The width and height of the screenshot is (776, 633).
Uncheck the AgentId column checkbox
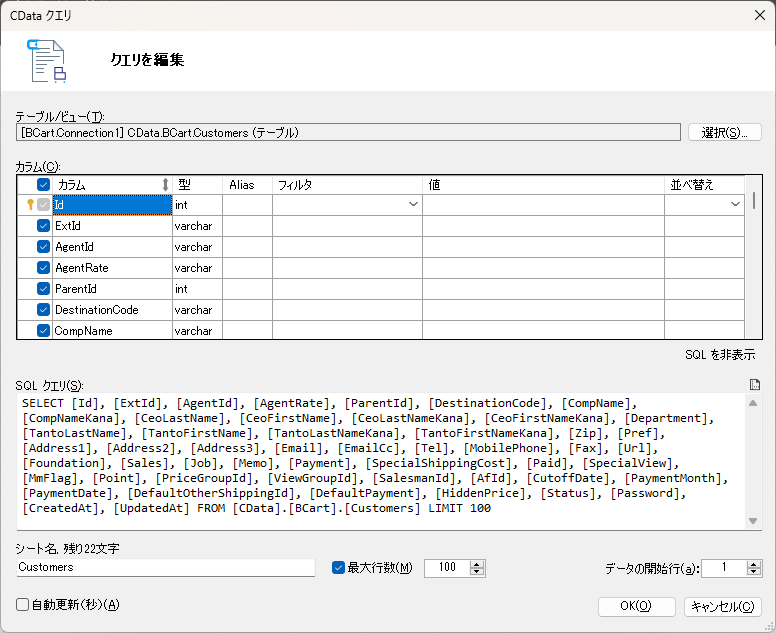pos(44,246)
